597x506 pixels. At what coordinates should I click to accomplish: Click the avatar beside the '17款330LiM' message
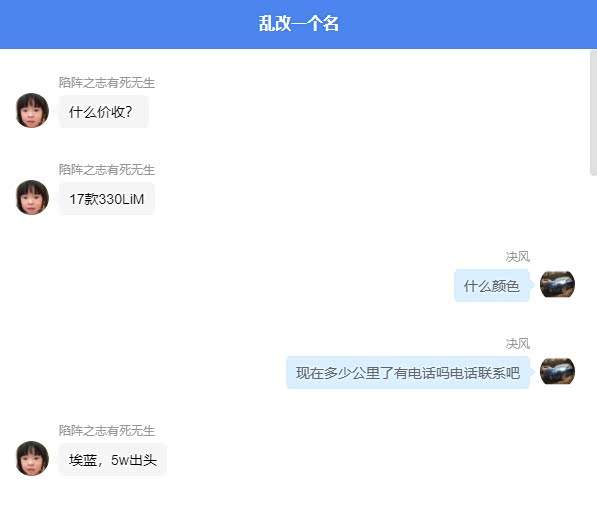click(32, 197)
